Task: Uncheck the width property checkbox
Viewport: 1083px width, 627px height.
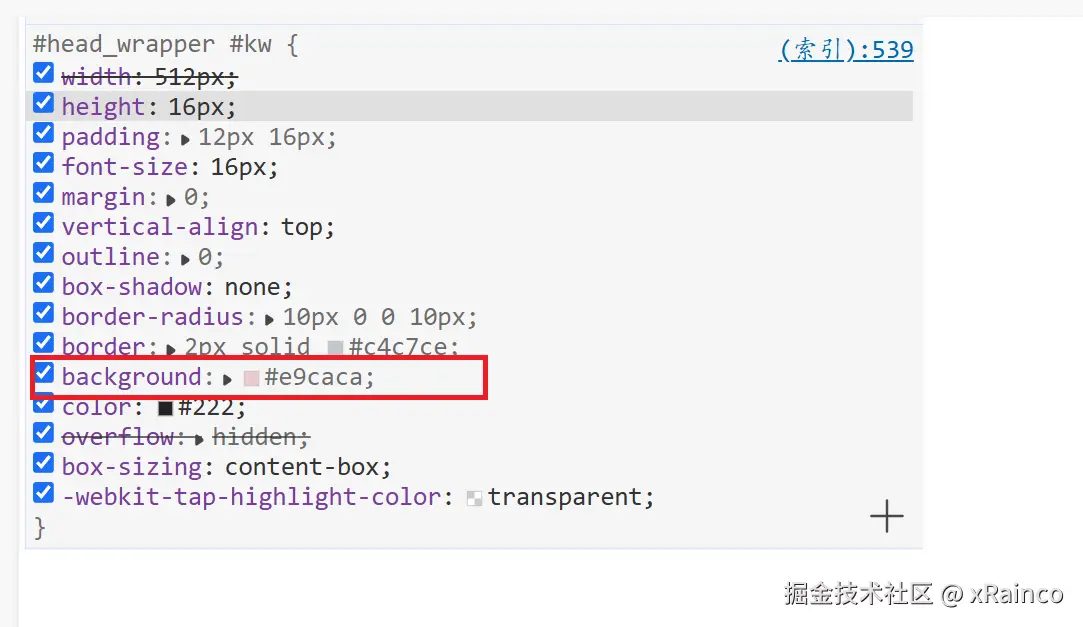Action: point(43,73)
